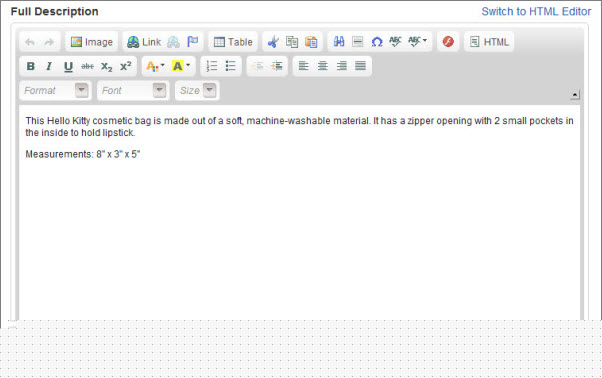Click Switch to HTML Editor link
This screenshot has height=378, width=602.
click(536, 12)
